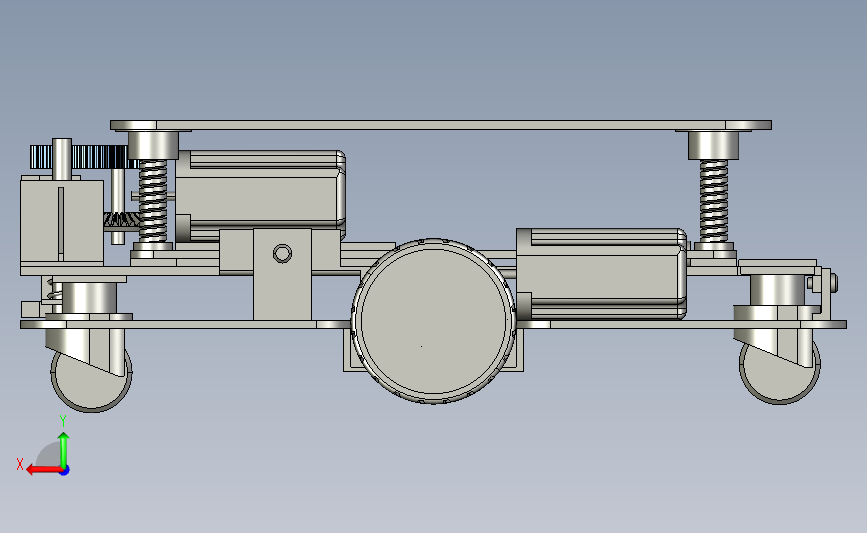Pick the right suspension coil spring
This screenshot has height=533, width=867.
pyautogui.click(x=714, y=201)
